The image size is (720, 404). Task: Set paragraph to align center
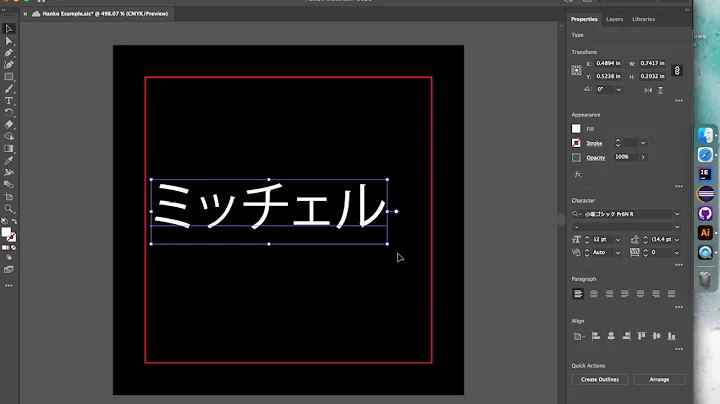pyautogui.click(x=594, y=294)
